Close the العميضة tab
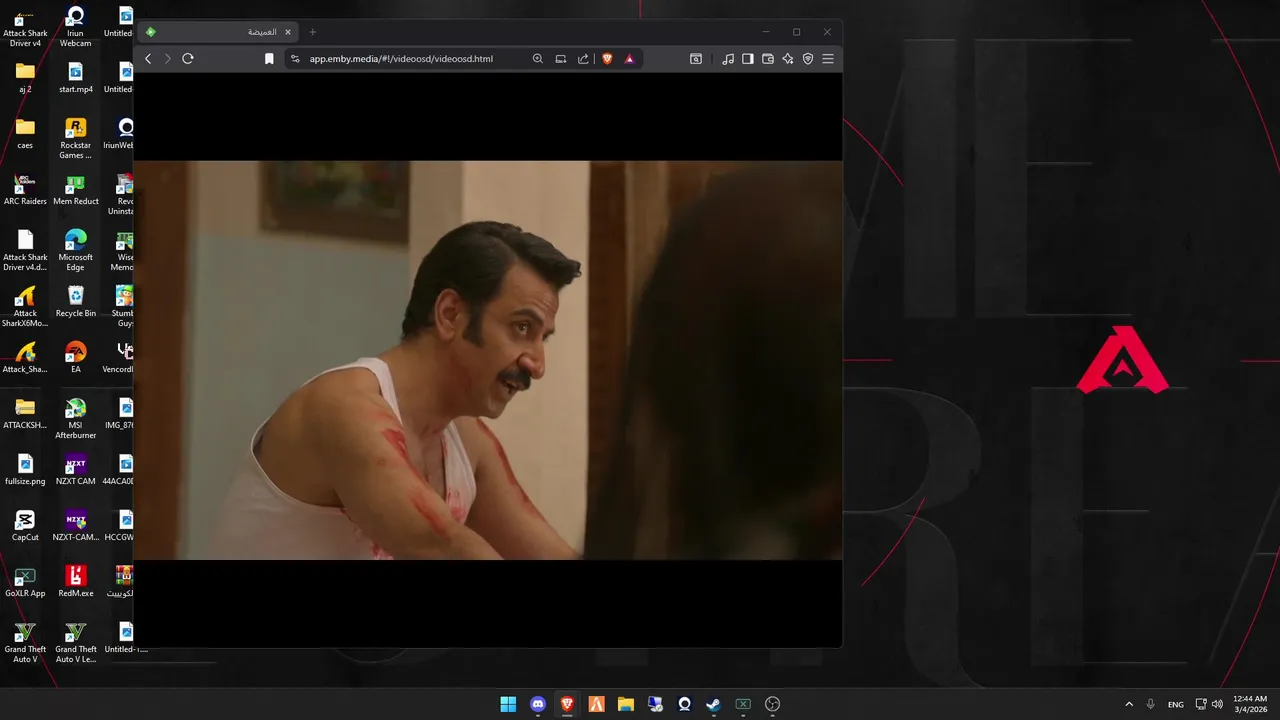Screen dimensions: 1280x720 (x=288, y=32)
